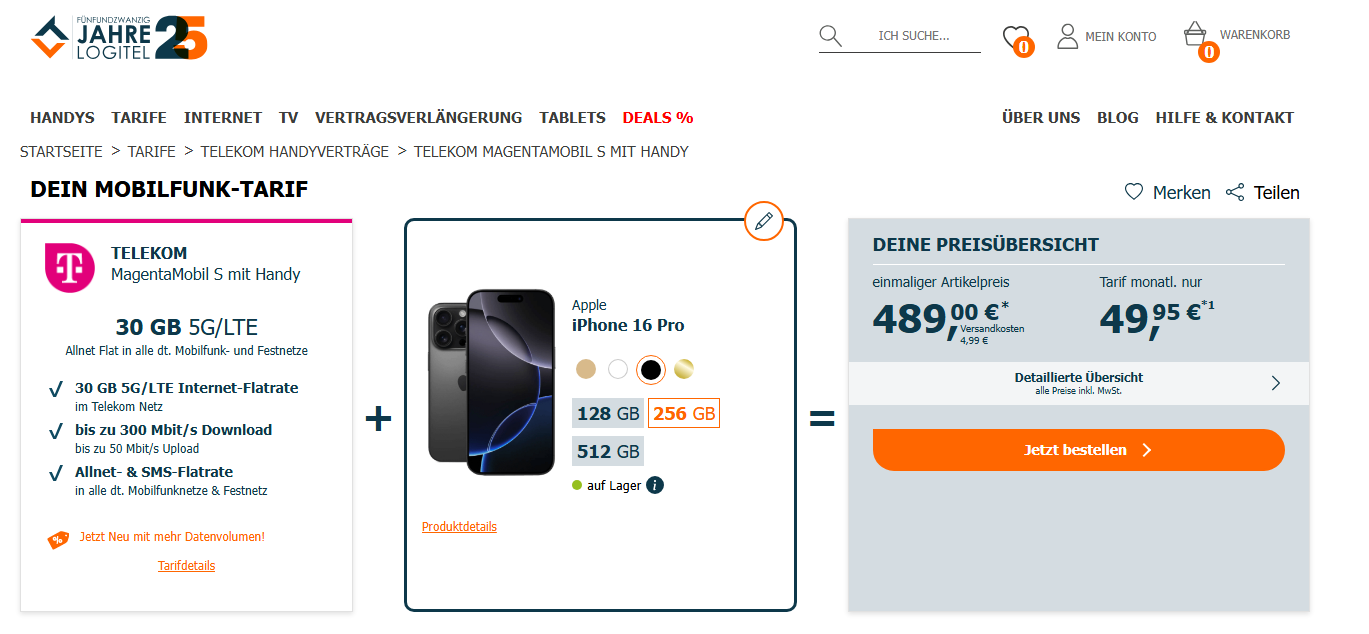Click Jetzt bestellen button
Viewport: 1369px width, 634px height.
pyautogui.click(x=1078, y=450)
